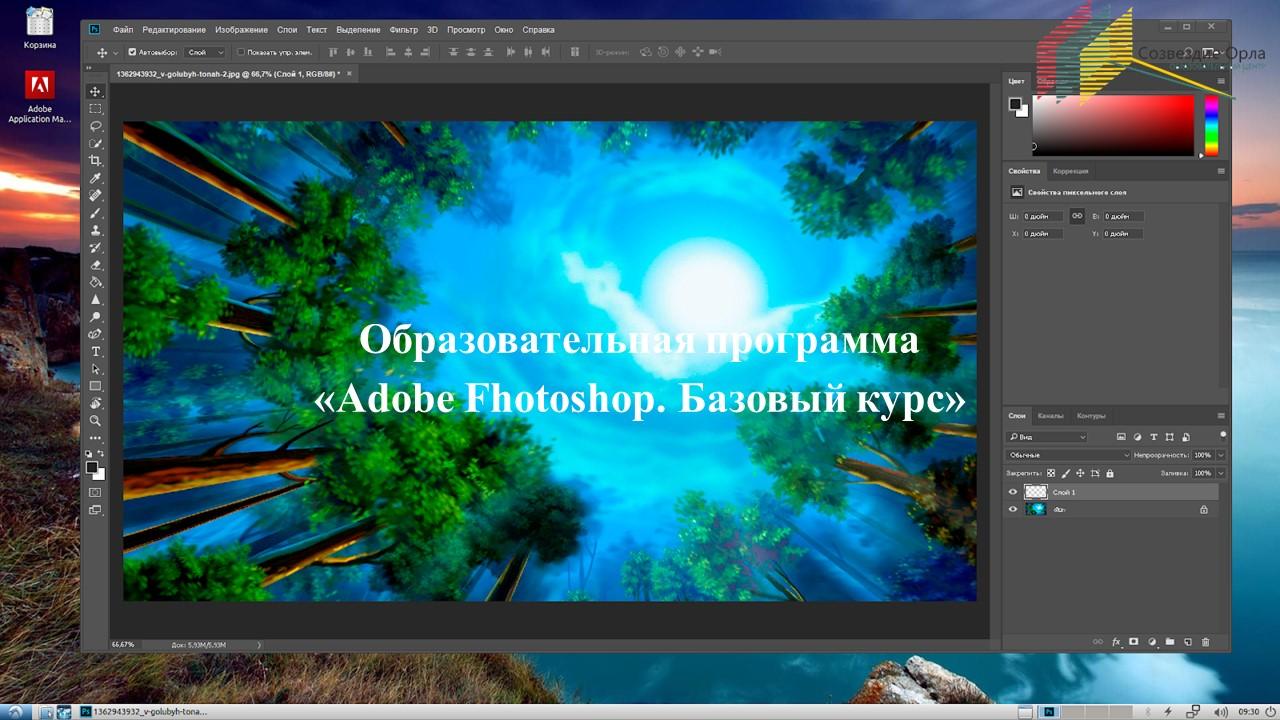Select the Quick Selection tool
Image resolution: width=1280 pixels, height=720 pixels.
click(x=96, y=143)
